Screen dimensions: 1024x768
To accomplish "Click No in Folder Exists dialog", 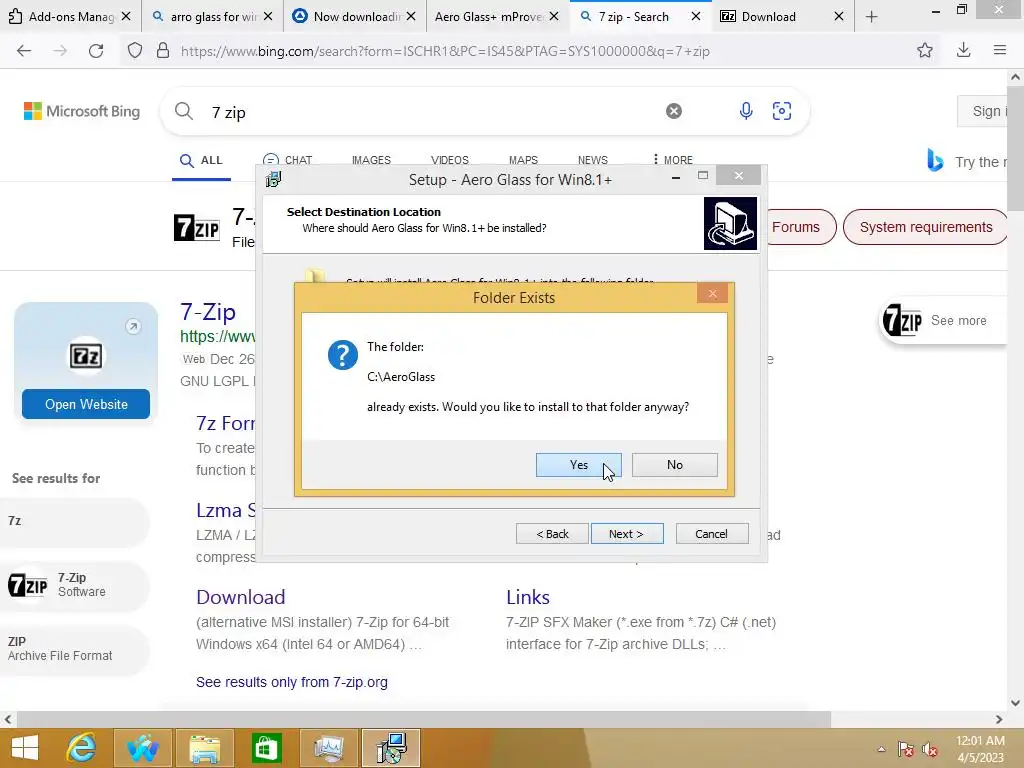I will [675, 465].
